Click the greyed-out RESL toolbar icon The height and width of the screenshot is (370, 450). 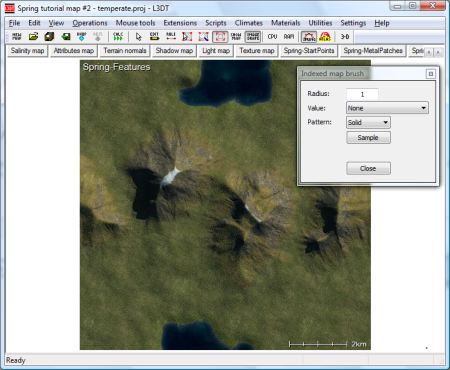pos(98,36)
